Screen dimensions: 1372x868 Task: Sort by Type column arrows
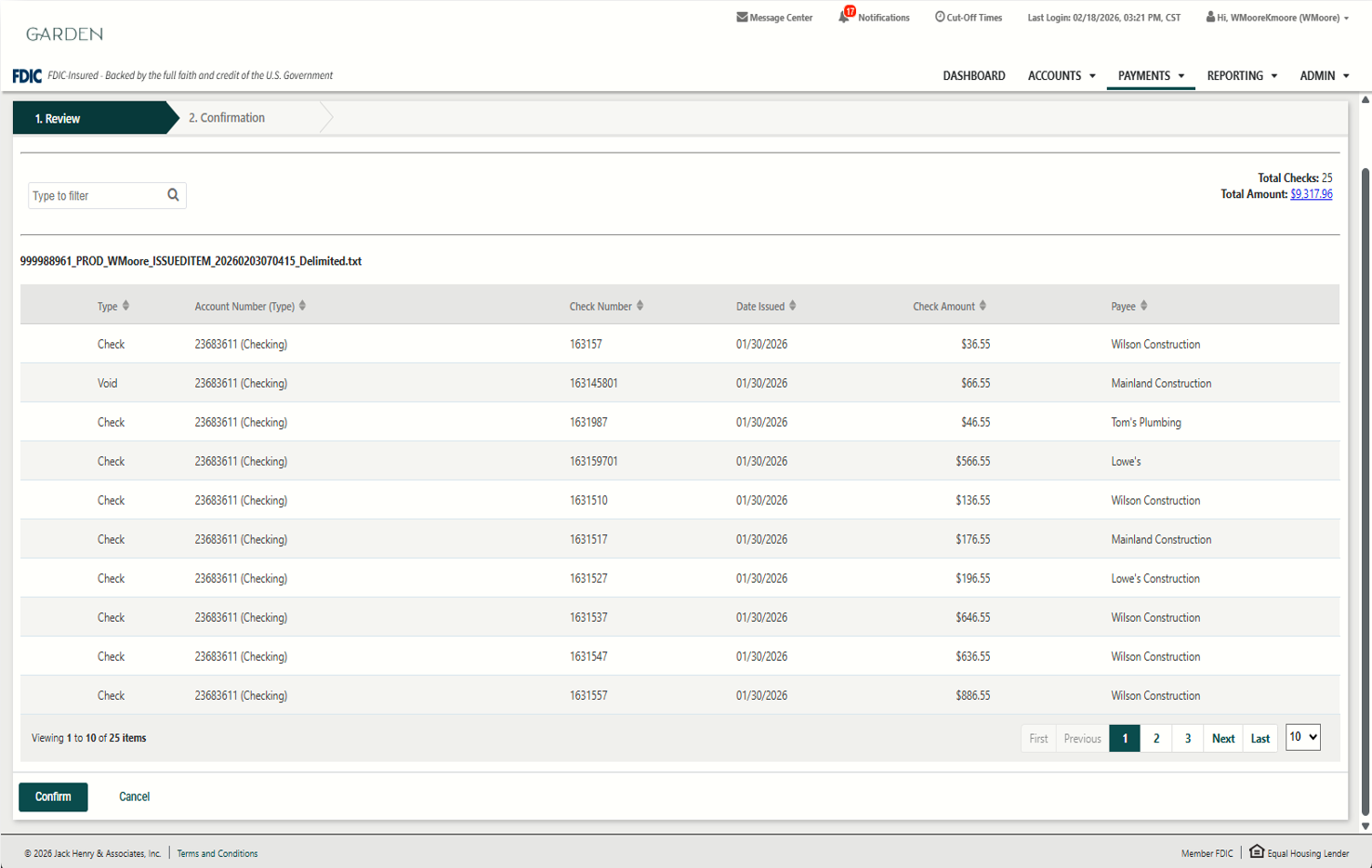(125, 306)
